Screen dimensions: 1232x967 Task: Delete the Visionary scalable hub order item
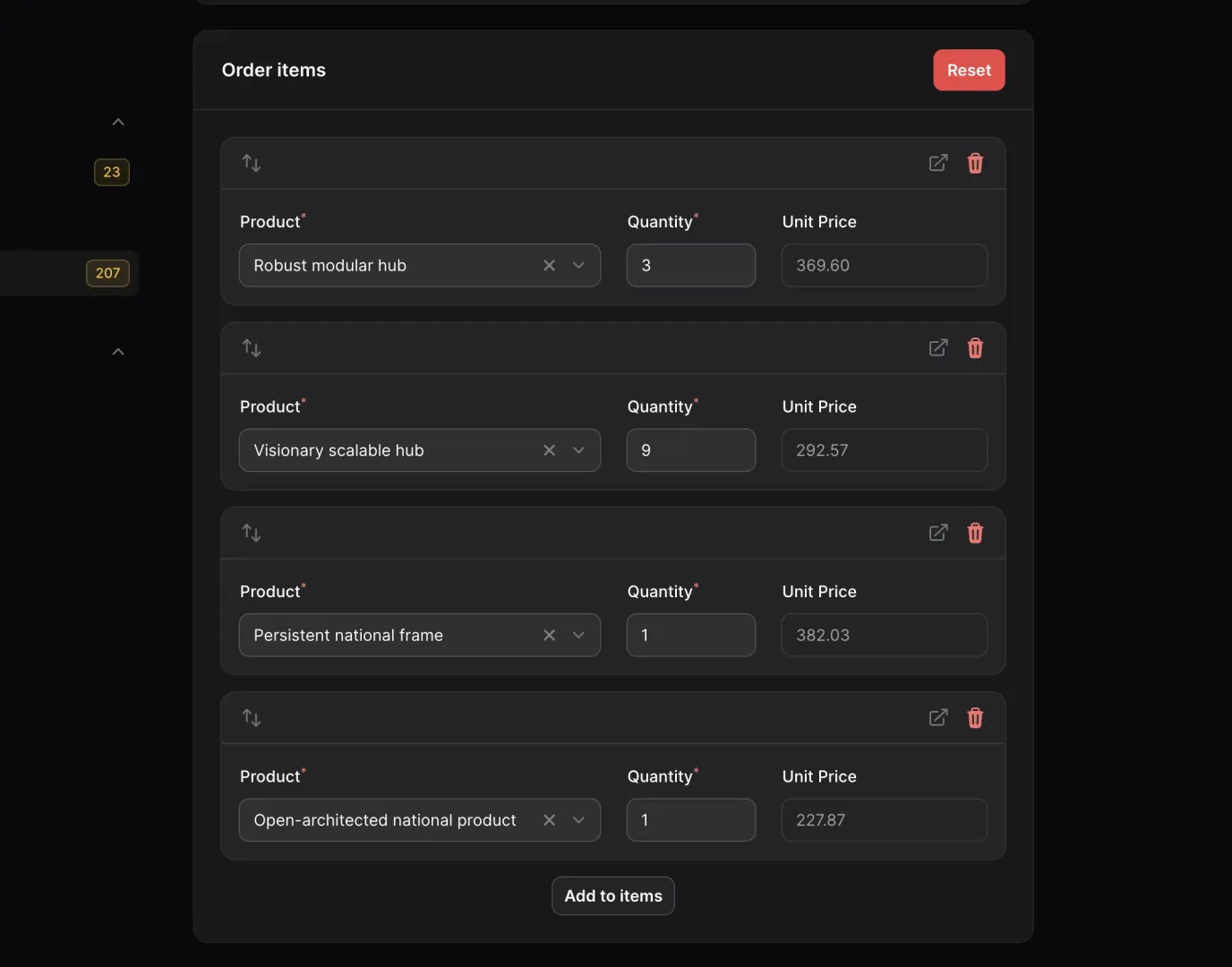[975, 348]
